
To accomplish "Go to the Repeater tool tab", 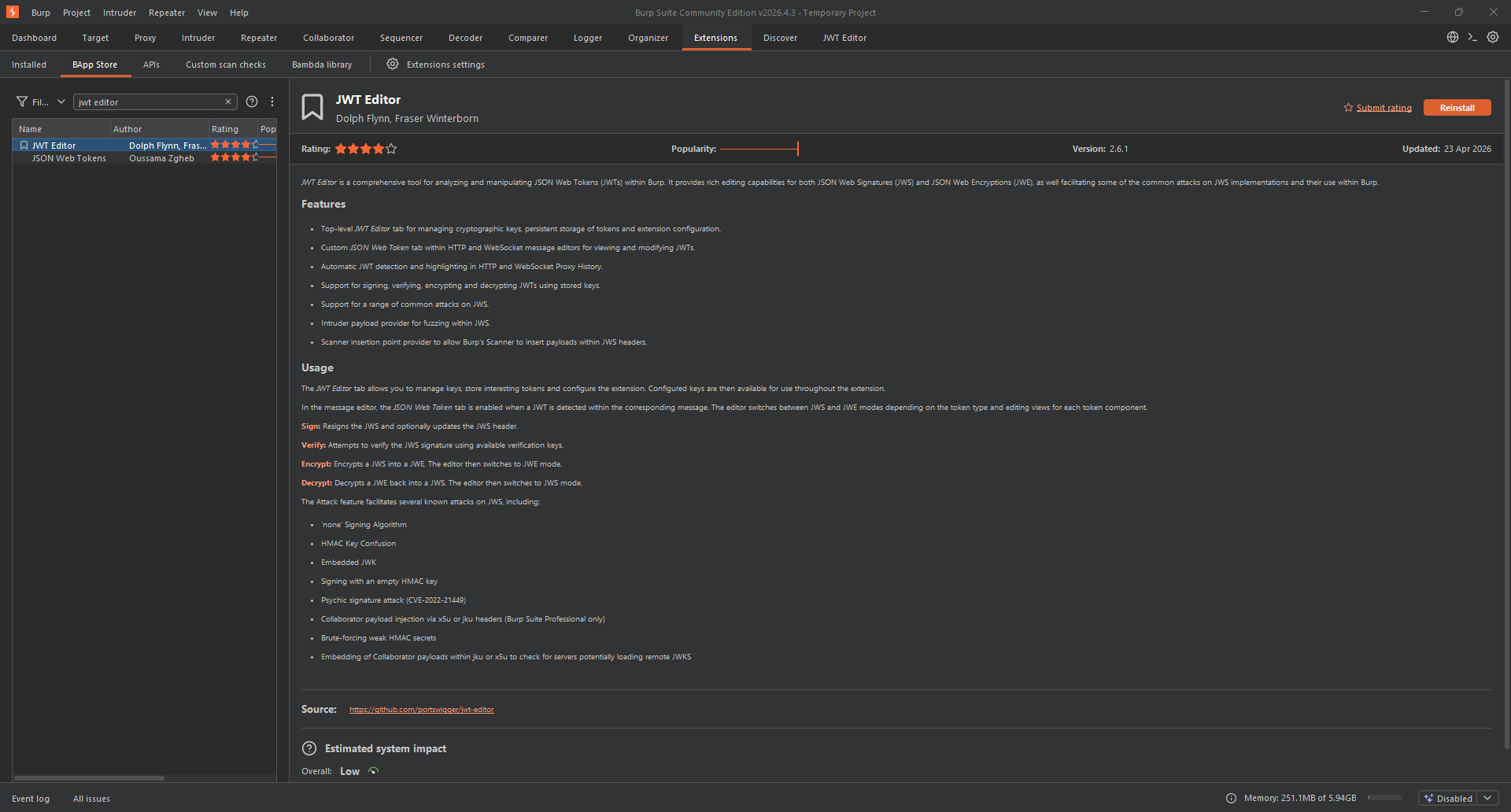I will click(x=259, y=38).
